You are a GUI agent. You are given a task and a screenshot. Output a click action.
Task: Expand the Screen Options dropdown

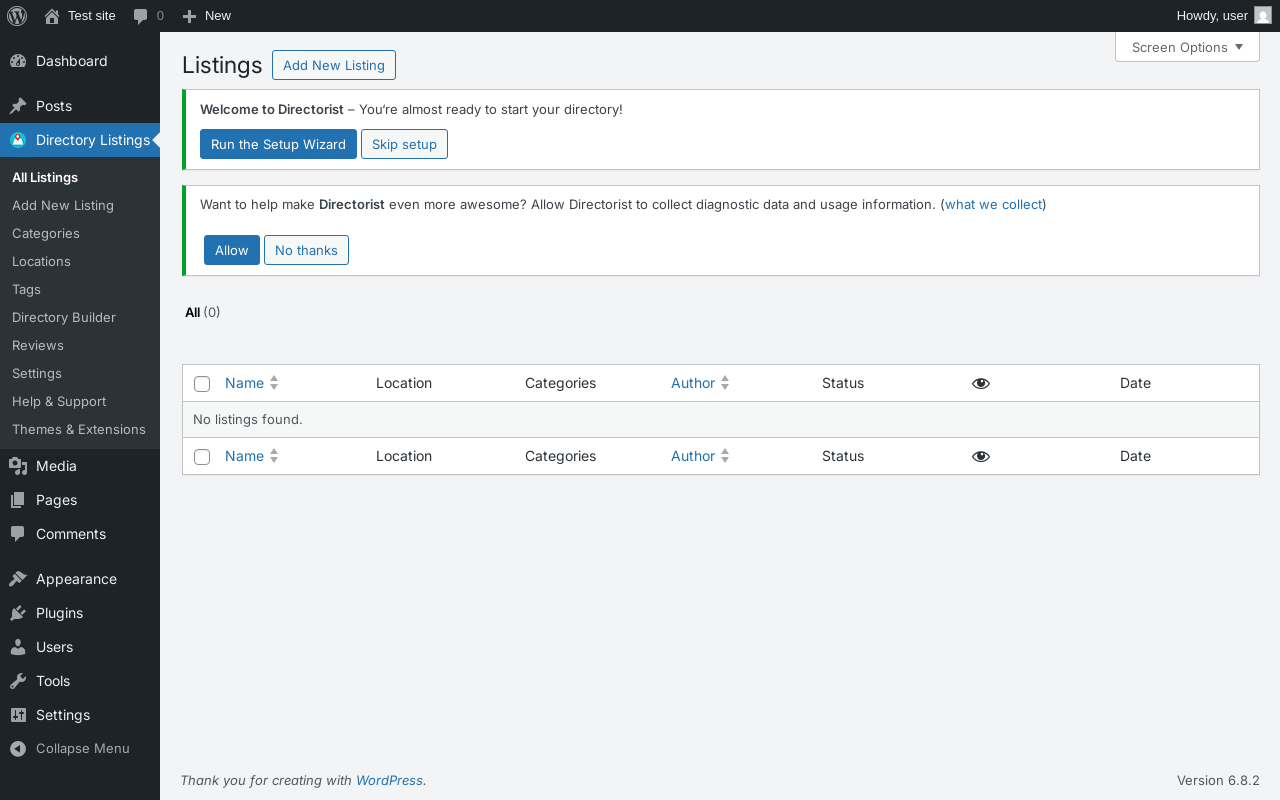point(1187,47)
